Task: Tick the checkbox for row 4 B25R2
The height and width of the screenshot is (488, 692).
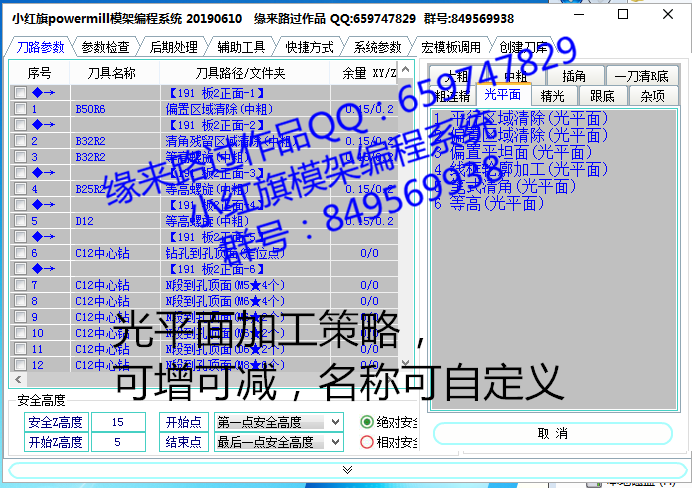Action: [20, 189]
